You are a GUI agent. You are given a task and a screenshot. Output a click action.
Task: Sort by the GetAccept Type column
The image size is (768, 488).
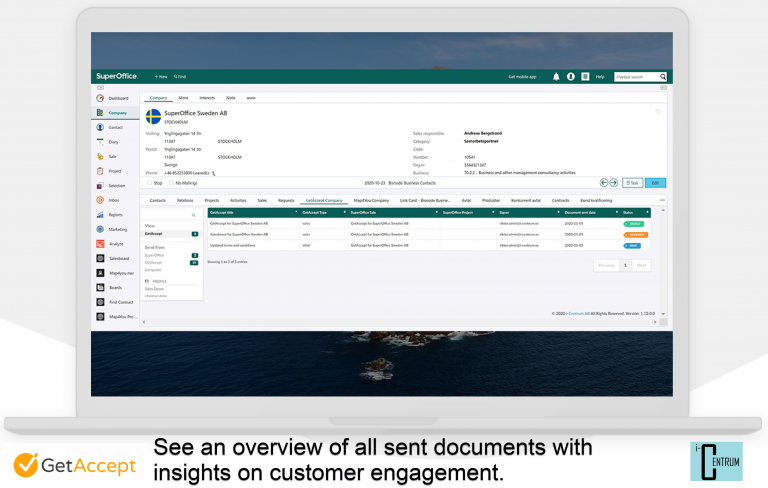(344, 212)
